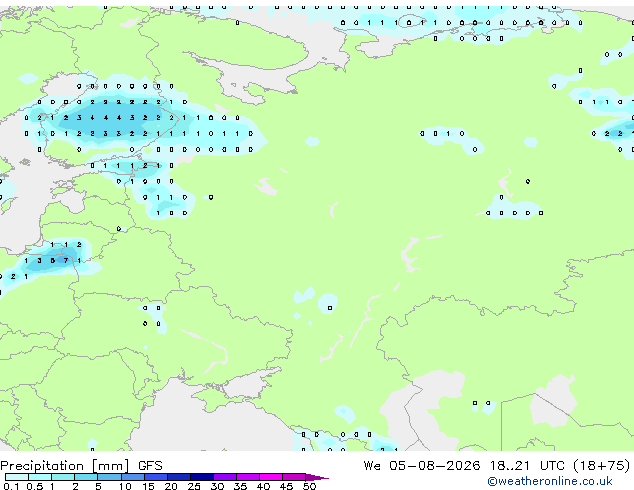Click the 35–40 mm legend color swatch
Viewport: 634px width, 490px height.
pos(248,477)
